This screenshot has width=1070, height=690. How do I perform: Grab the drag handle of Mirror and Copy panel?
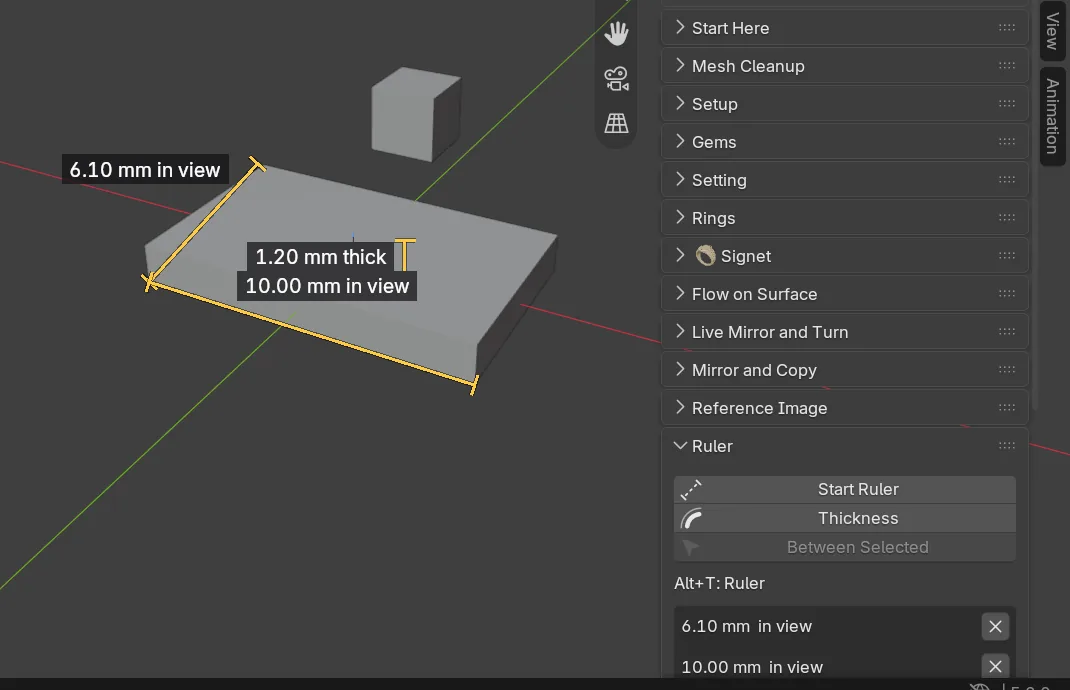click(x=1007, y=370)
